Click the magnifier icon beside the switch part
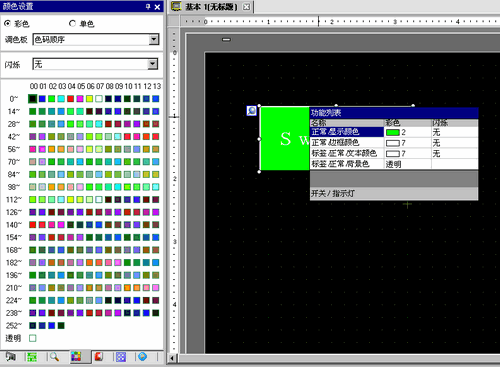This screenshot has height=367, width=500. click(252, 111)
